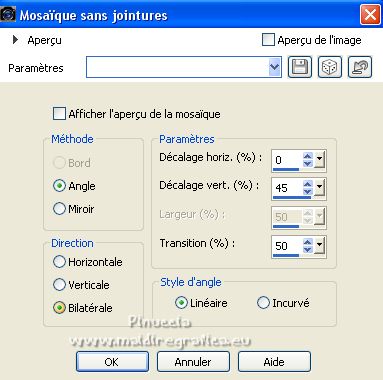Expand the Aperçu preview section
The height and width of the screenshot is (380, 383).
(15, 40)
